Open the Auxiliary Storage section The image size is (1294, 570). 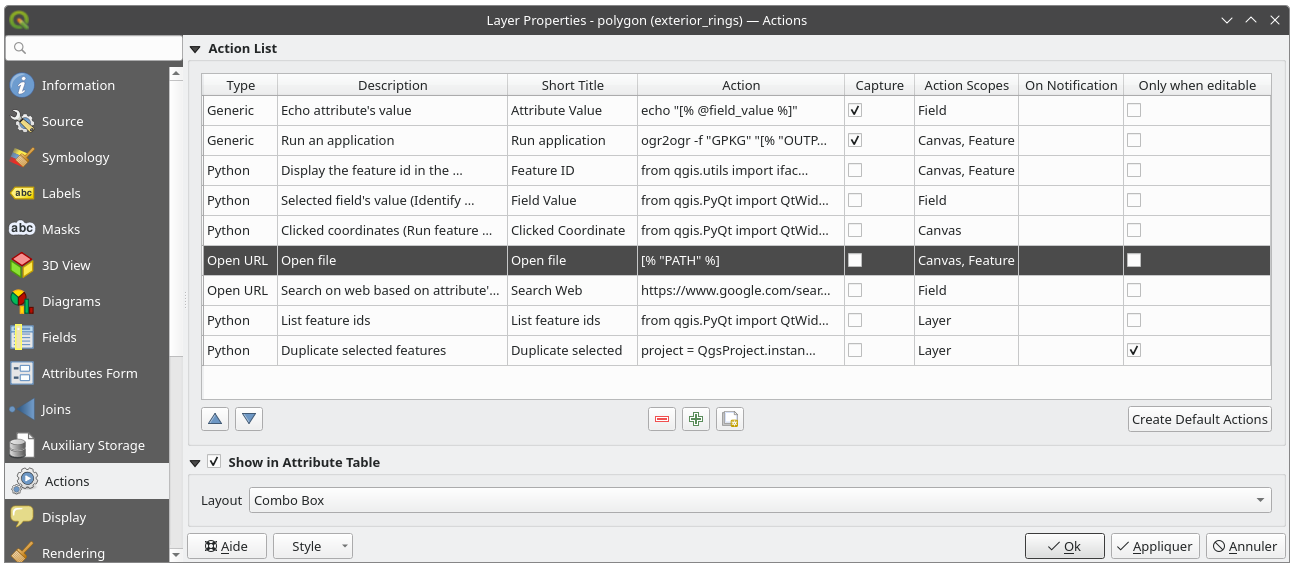coord(93,445)
